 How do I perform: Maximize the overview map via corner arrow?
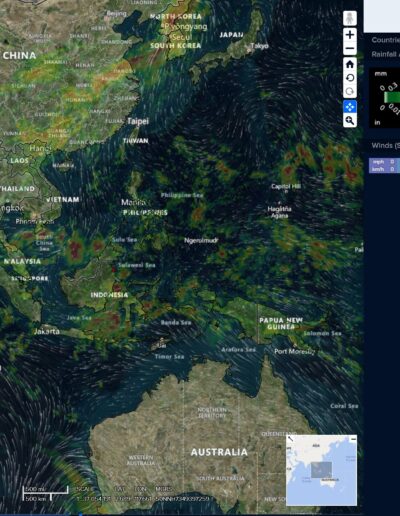(290, 439)
